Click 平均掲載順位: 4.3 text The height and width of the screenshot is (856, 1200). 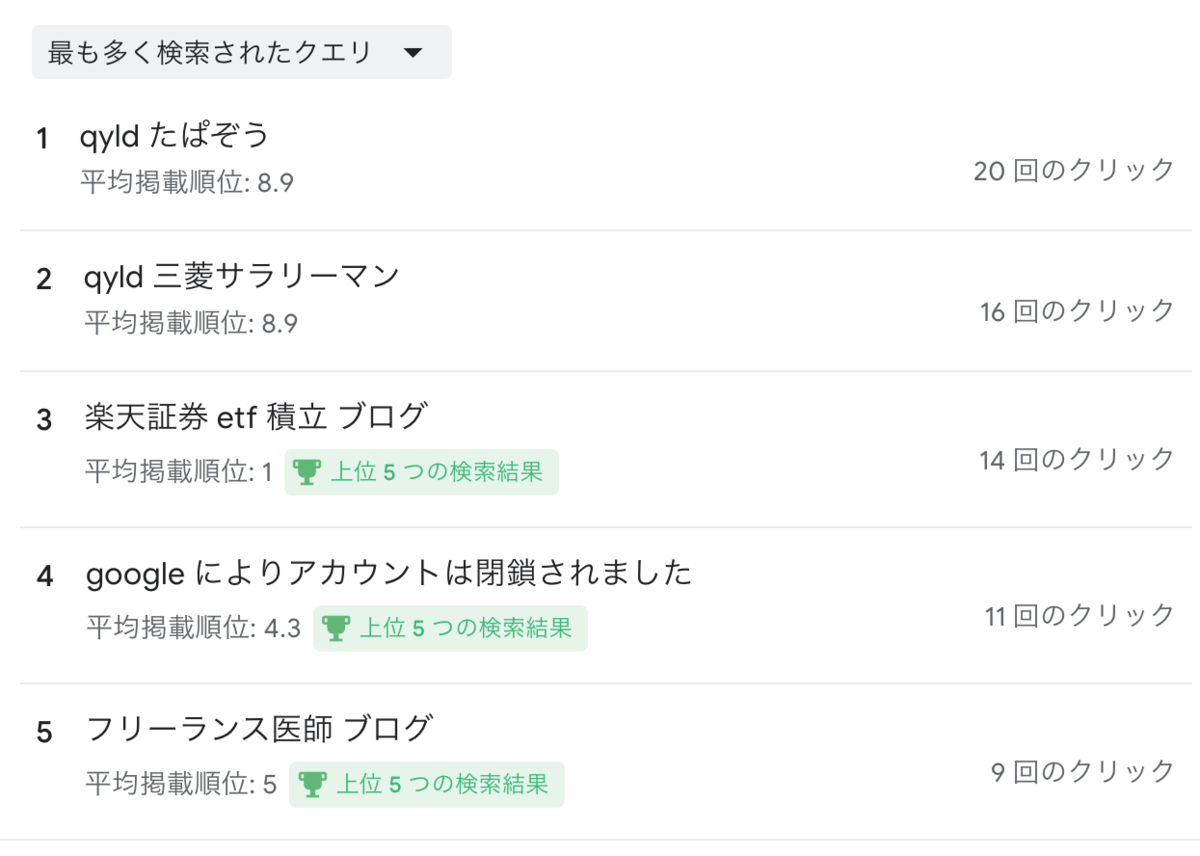[x=193, y=628]
